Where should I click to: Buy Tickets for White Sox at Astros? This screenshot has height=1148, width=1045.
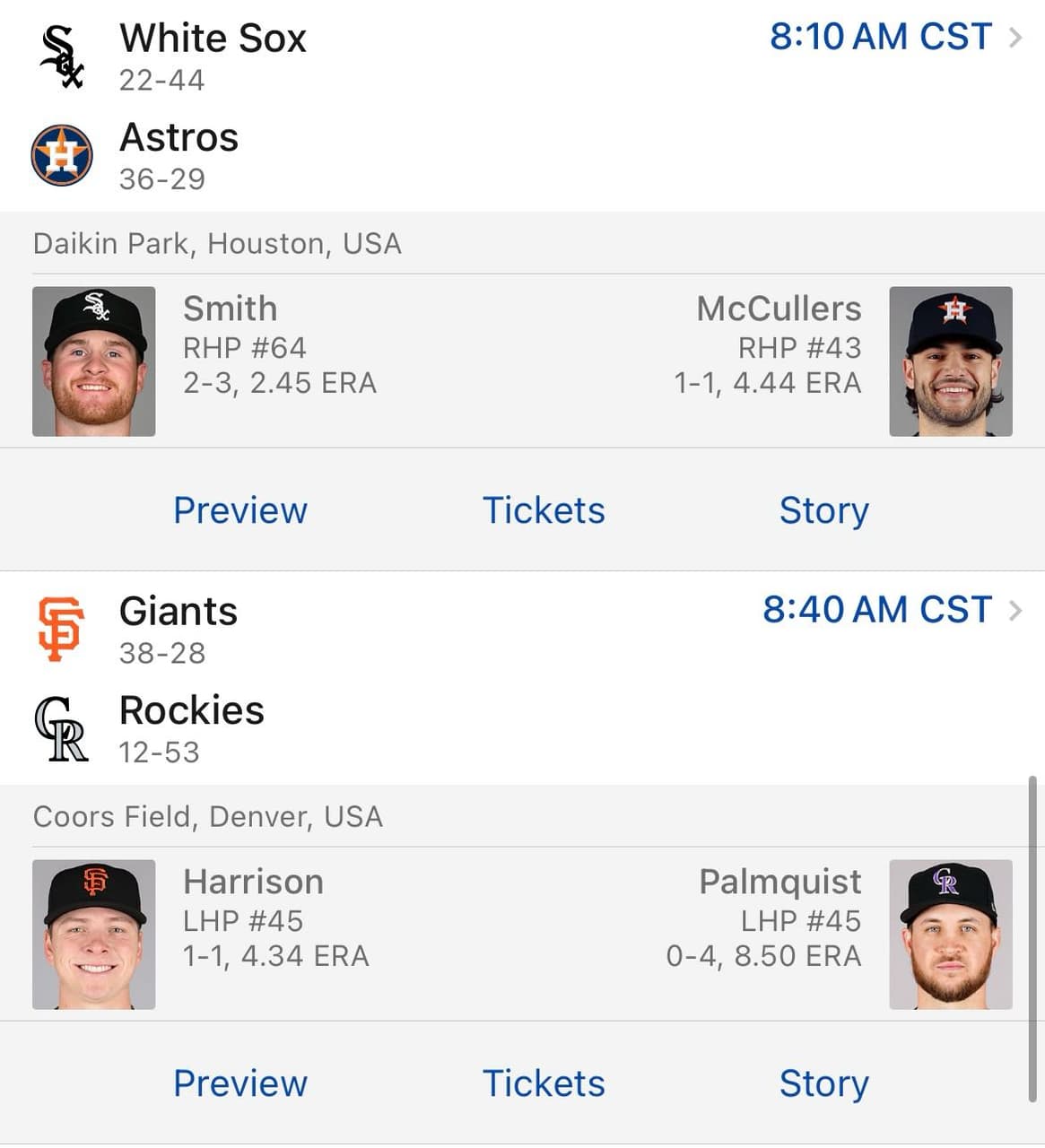(544, 510)
